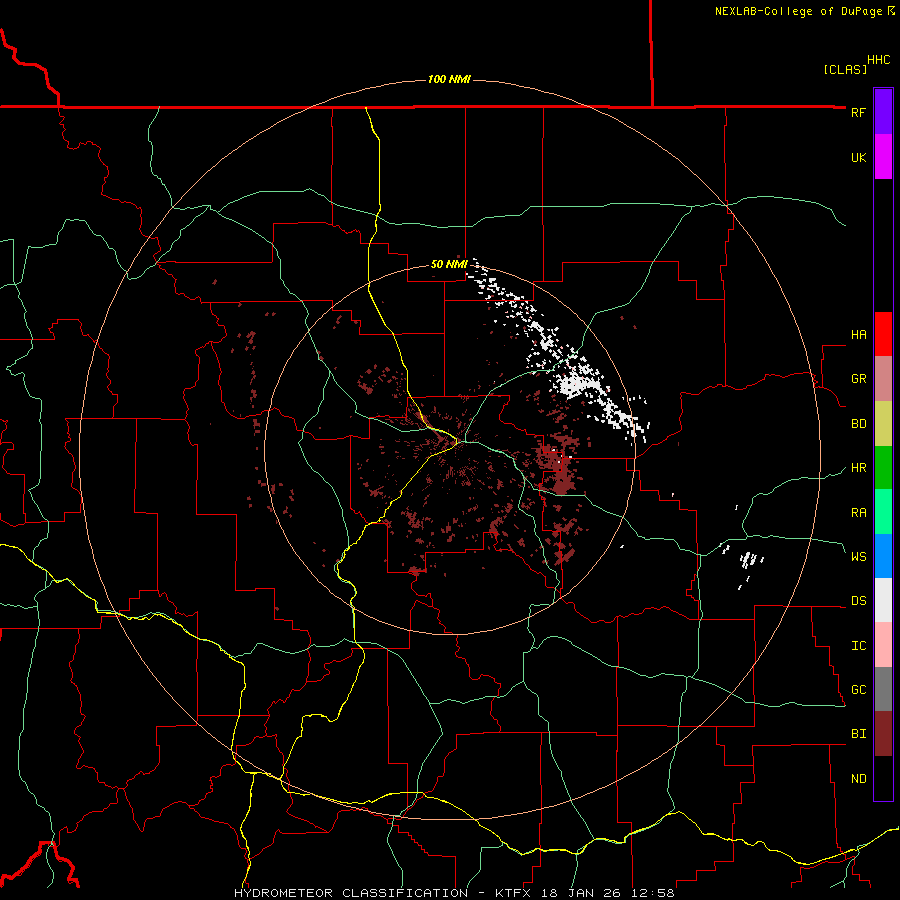
Task: Click the 100 NMI range ring label
Action: click(x=449, y=79)
